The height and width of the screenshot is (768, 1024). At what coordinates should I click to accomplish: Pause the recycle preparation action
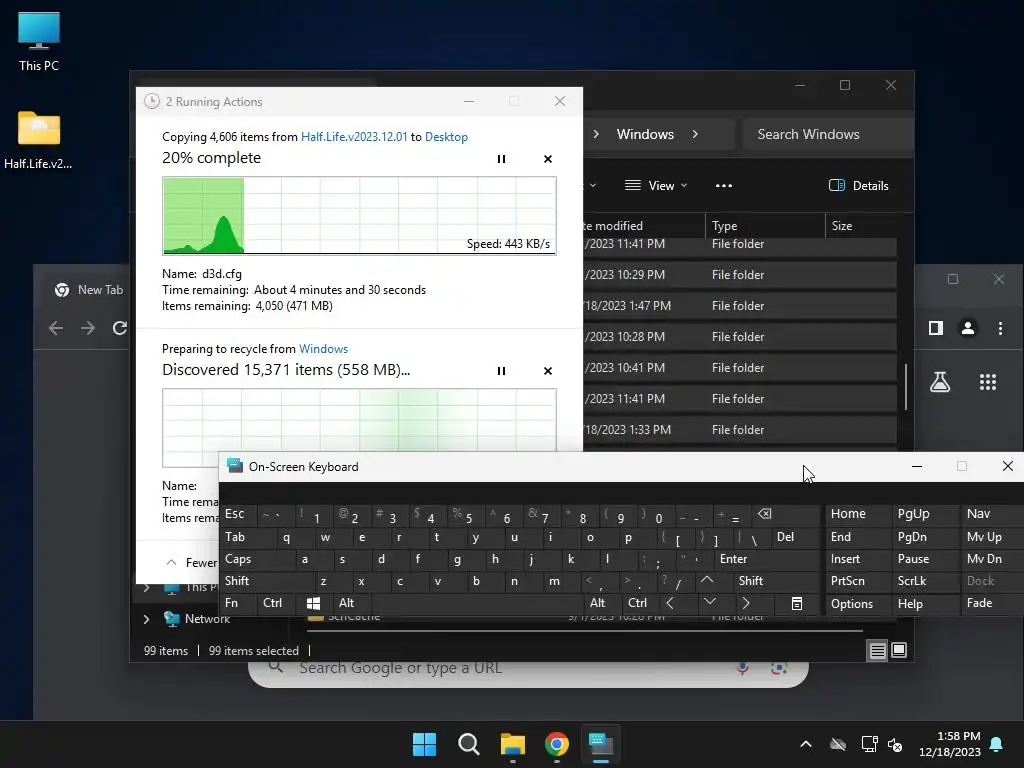pyautogui.click(x=502, y=371)
